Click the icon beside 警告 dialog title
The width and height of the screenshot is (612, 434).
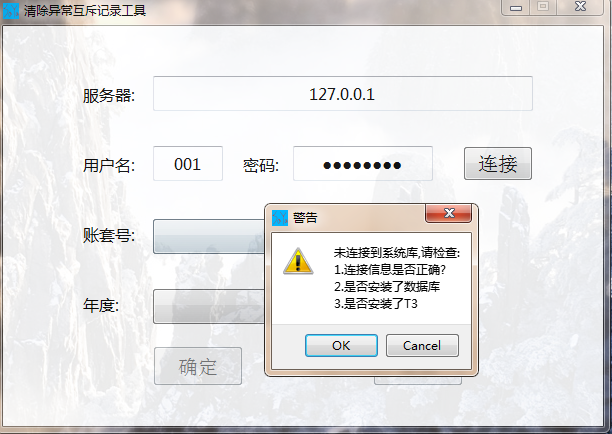[x=280, y=218]
